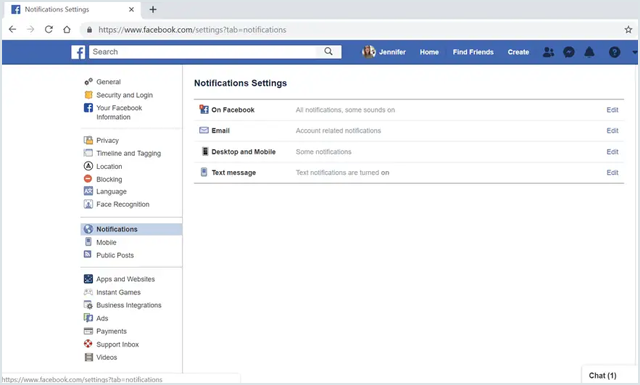Viewport: 640px width, 385px height.
Task: Open Your Facebook Information
Action: tap(119, 112)
